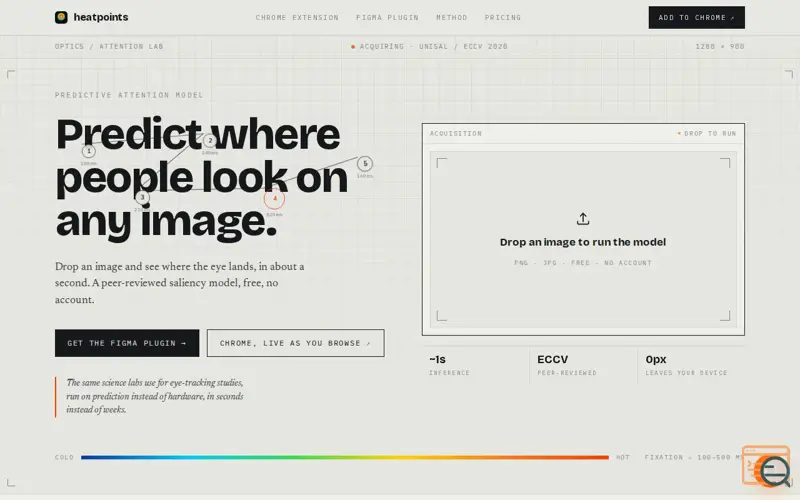Click 'OPTICS / ATTENTION LAB' breadcrumb text
This screenshot has width=800, height=500.
(x=109, y=46)
